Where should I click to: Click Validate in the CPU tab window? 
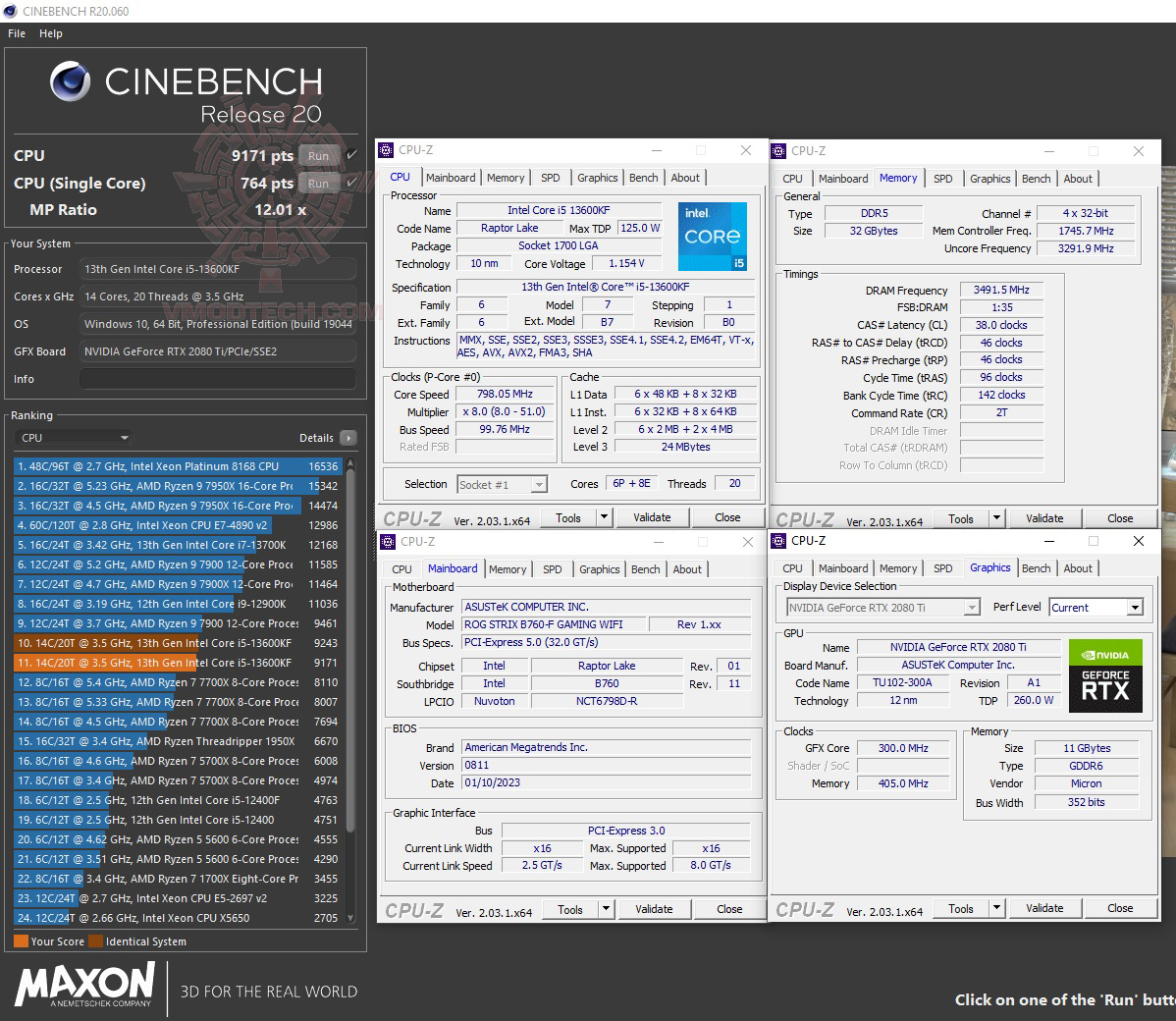coord(653,517)
